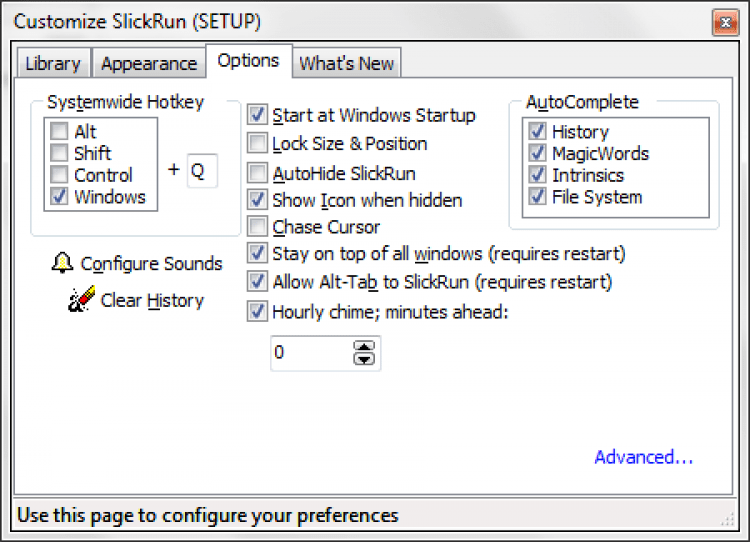Open the Advanced... link
750x542 pixels.
coord(643,457)
